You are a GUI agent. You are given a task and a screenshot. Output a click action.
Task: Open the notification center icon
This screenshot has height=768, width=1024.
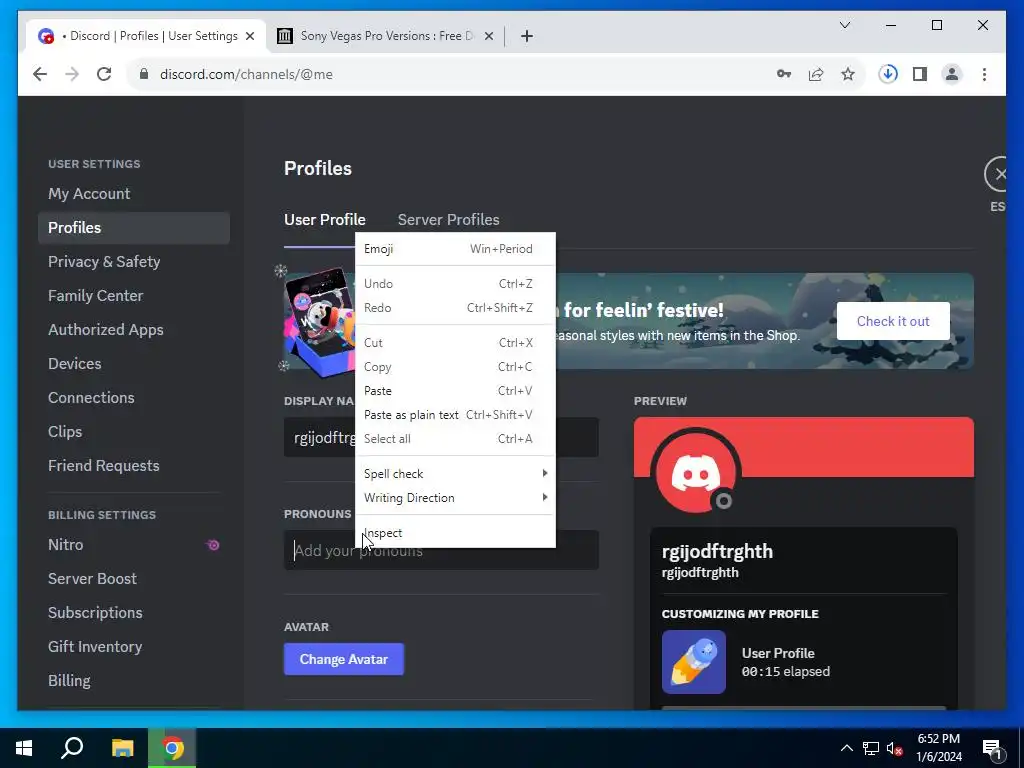pos(992,749)
